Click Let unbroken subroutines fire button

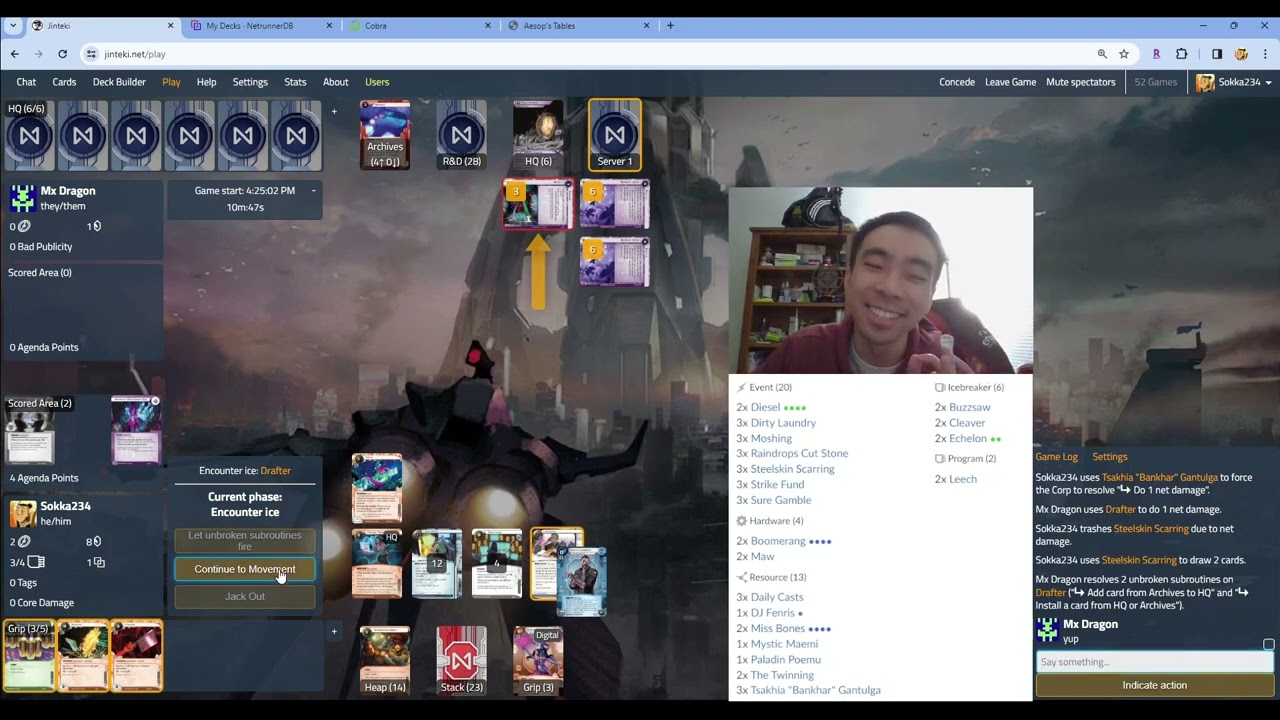[x=245, y=541]
